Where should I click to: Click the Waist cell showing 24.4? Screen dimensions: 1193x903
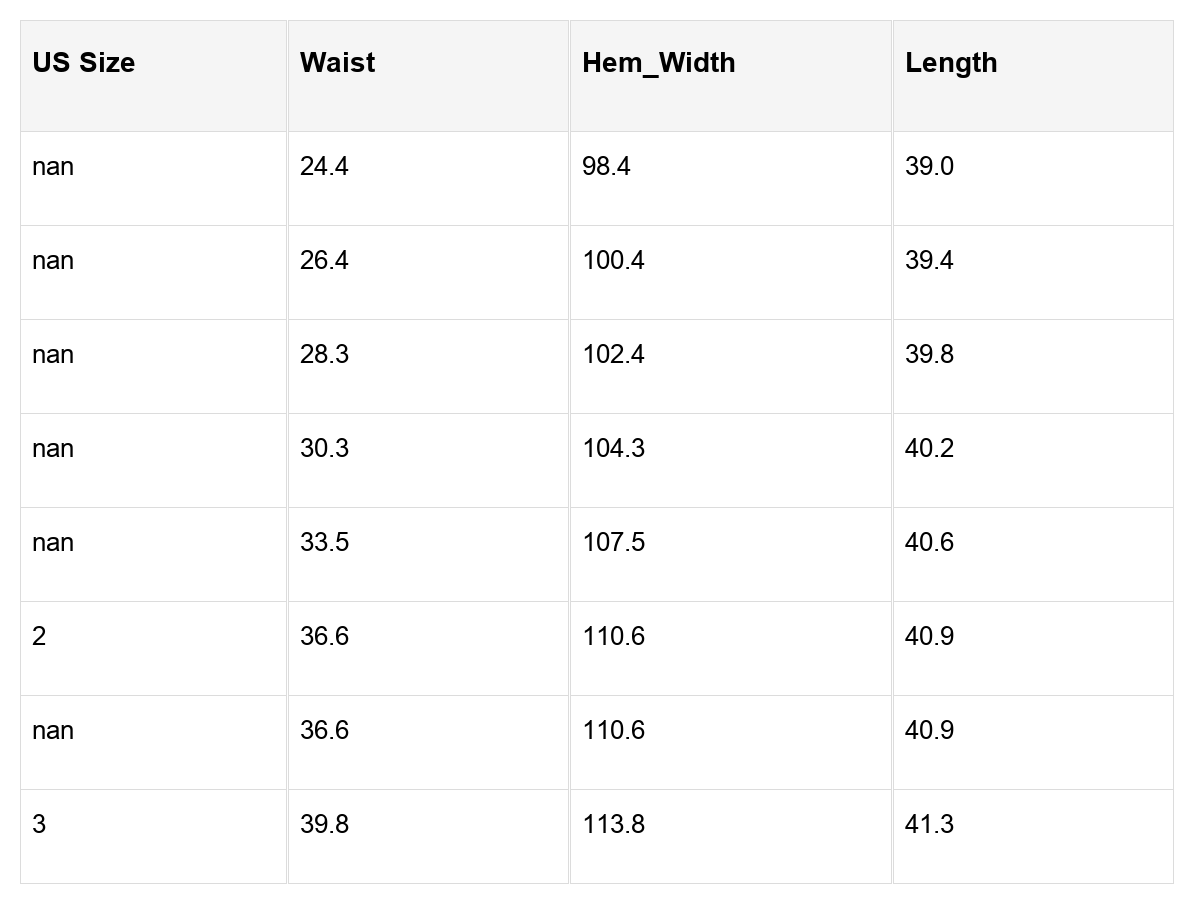pyautogui.click(x=428, y=179)
